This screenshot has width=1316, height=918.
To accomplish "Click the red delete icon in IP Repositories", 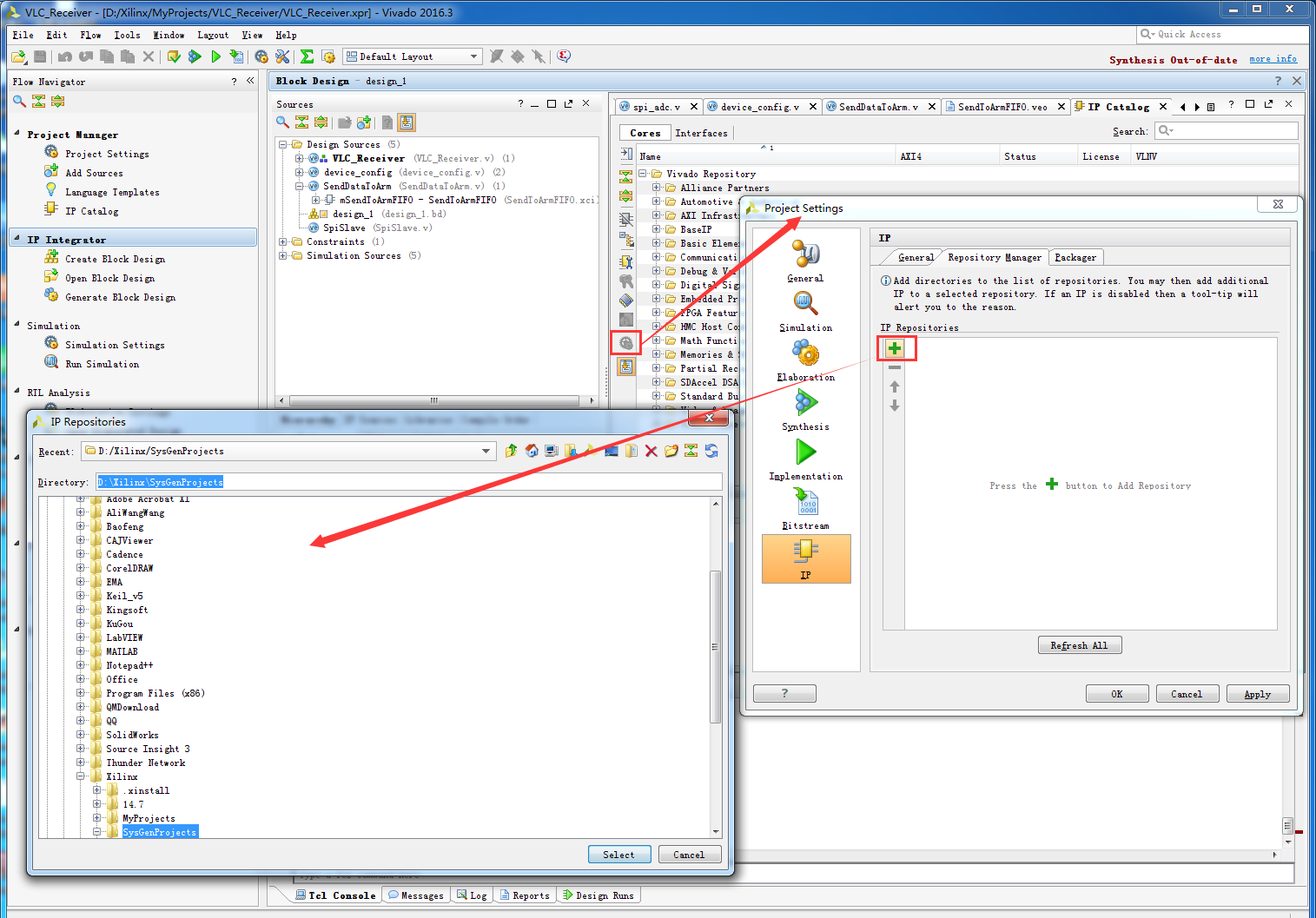I will (x=651, y=451).
